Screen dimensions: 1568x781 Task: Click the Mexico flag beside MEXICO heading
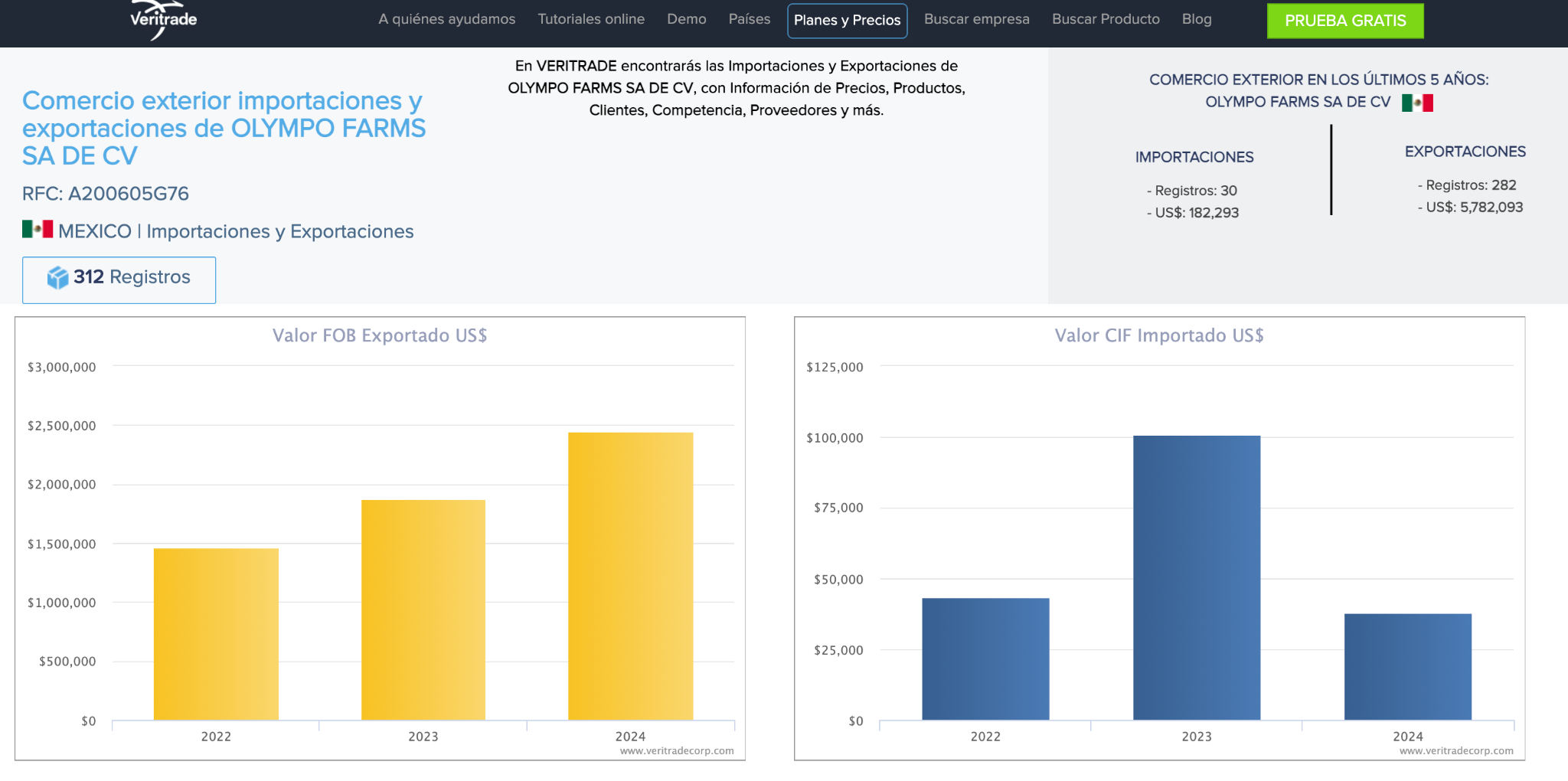[x=38, y=229]
